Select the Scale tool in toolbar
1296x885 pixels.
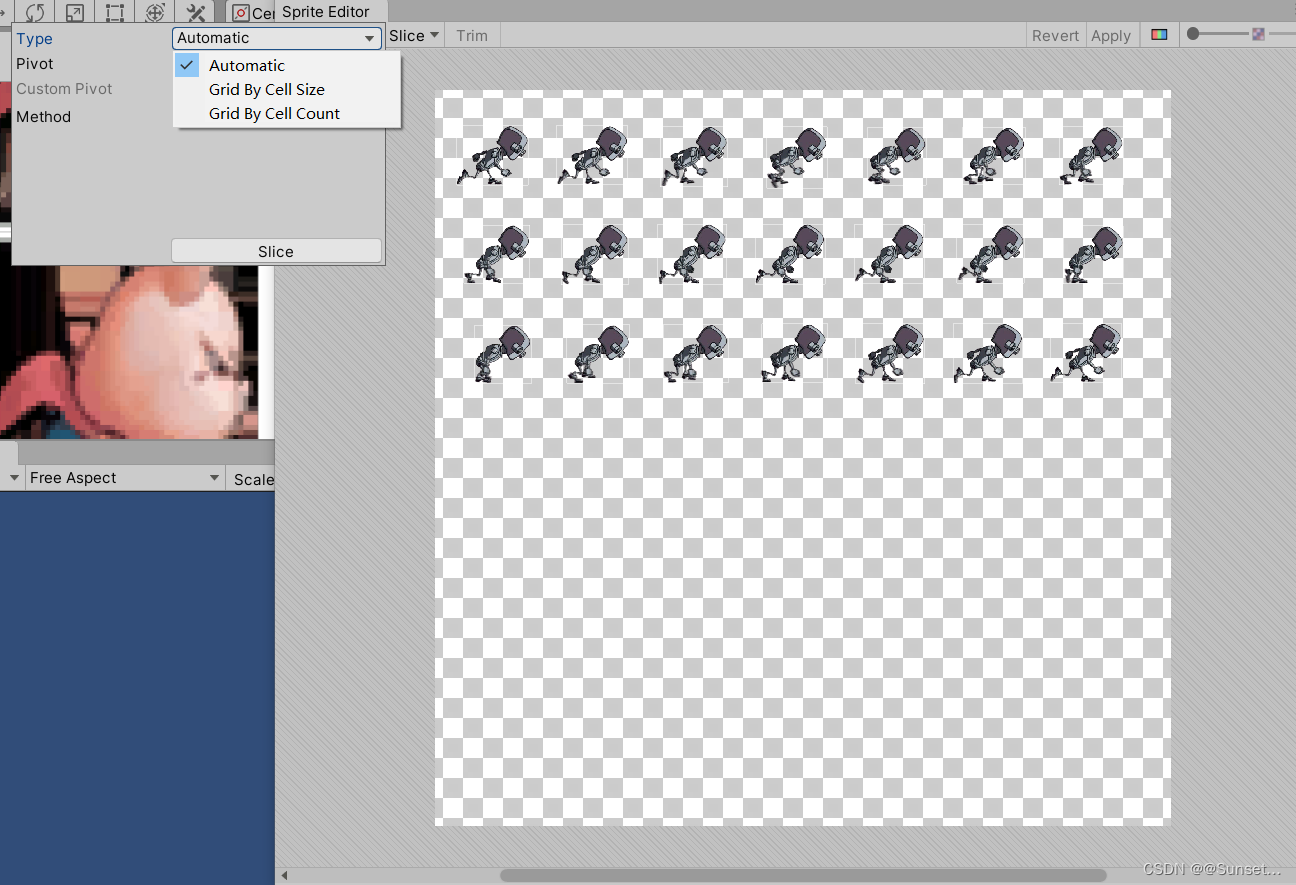(x=75, y=12)
